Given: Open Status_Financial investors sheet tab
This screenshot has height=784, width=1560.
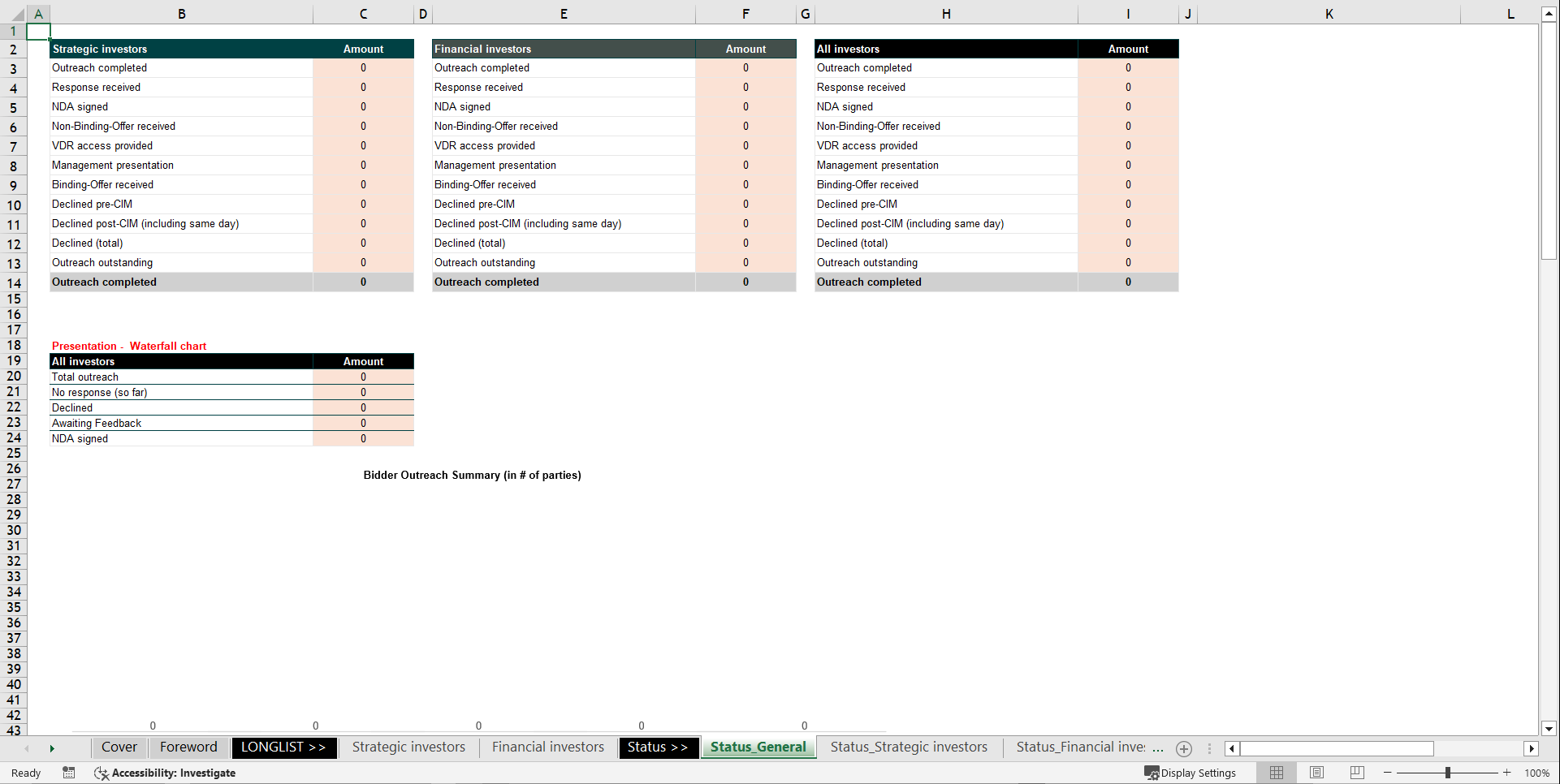Looking at the screenshot, I should pos(1081,747).
